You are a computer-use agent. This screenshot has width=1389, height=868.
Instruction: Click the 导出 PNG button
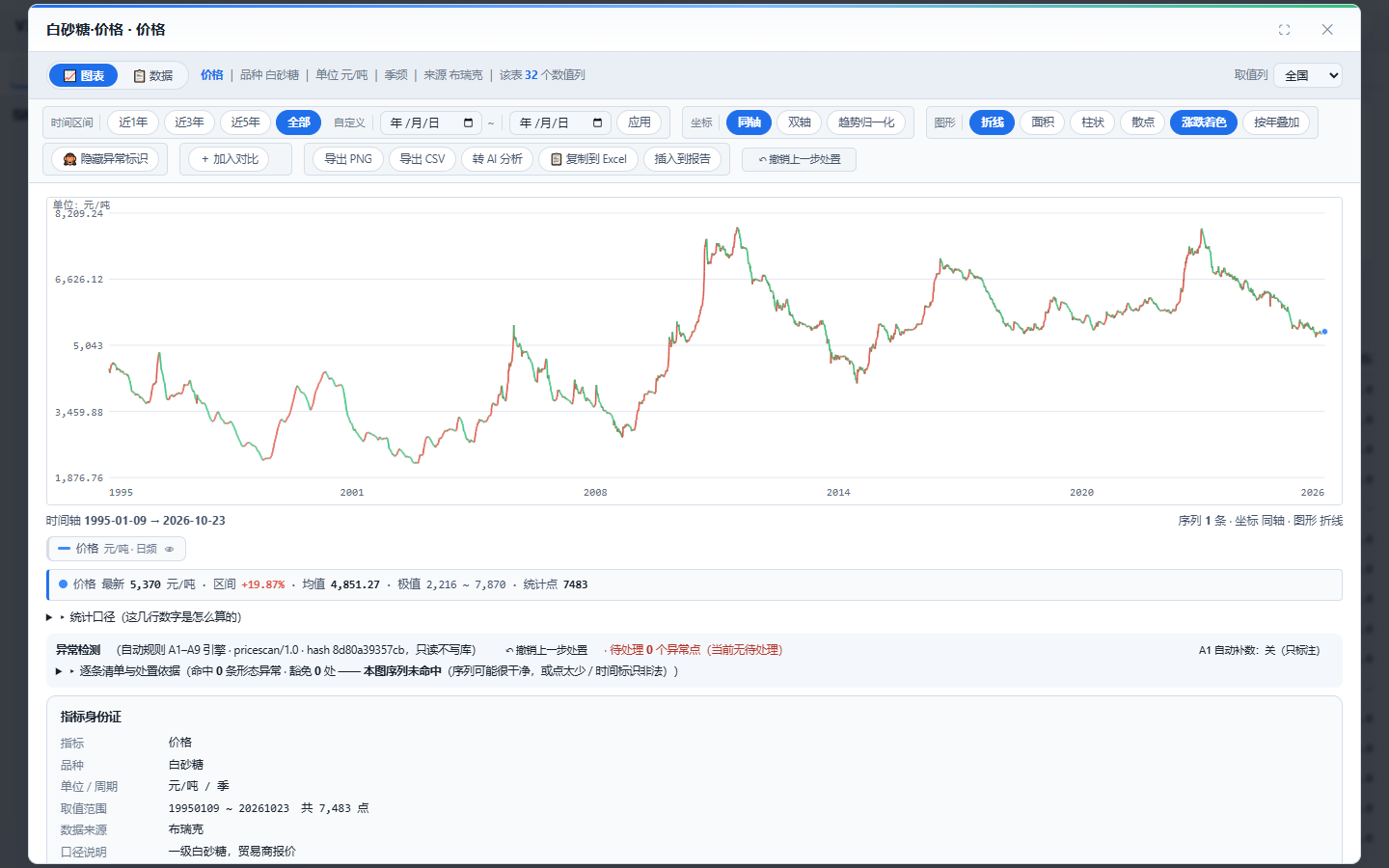[x=348, y=159]
